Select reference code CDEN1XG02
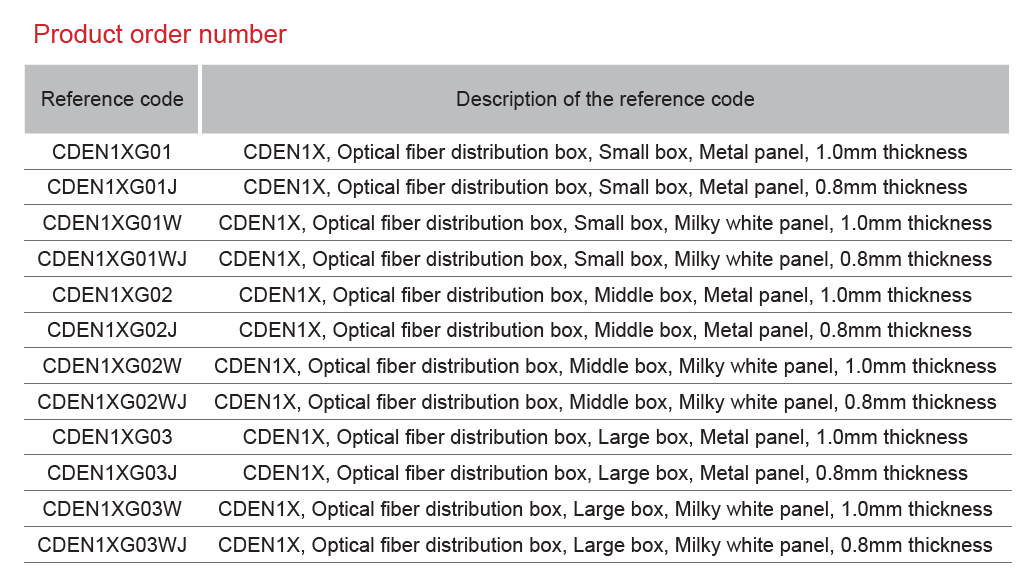 coord(112,295)
